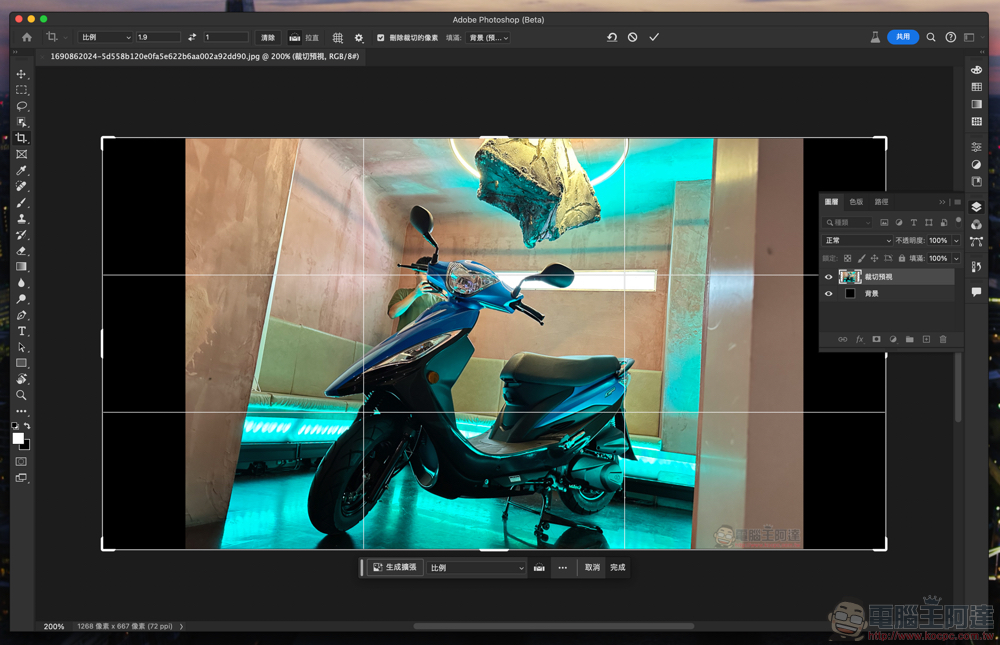Select the Pen tool
This screenshot has height=645, width=1000.
(x=21, y=315)
